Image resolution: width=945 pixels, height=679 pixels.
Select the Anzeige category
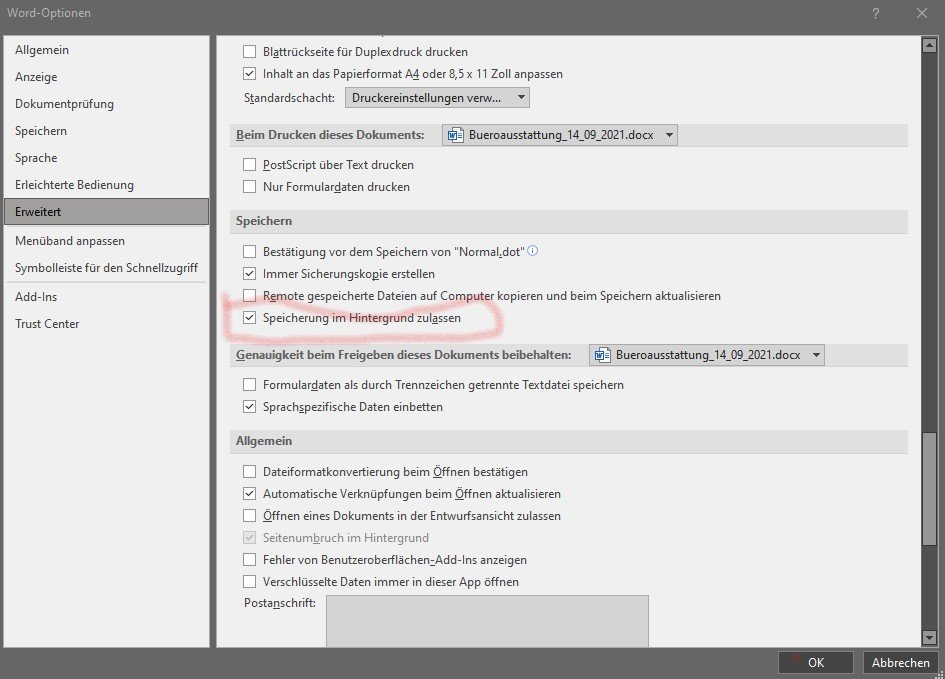(x=106, y=77)
